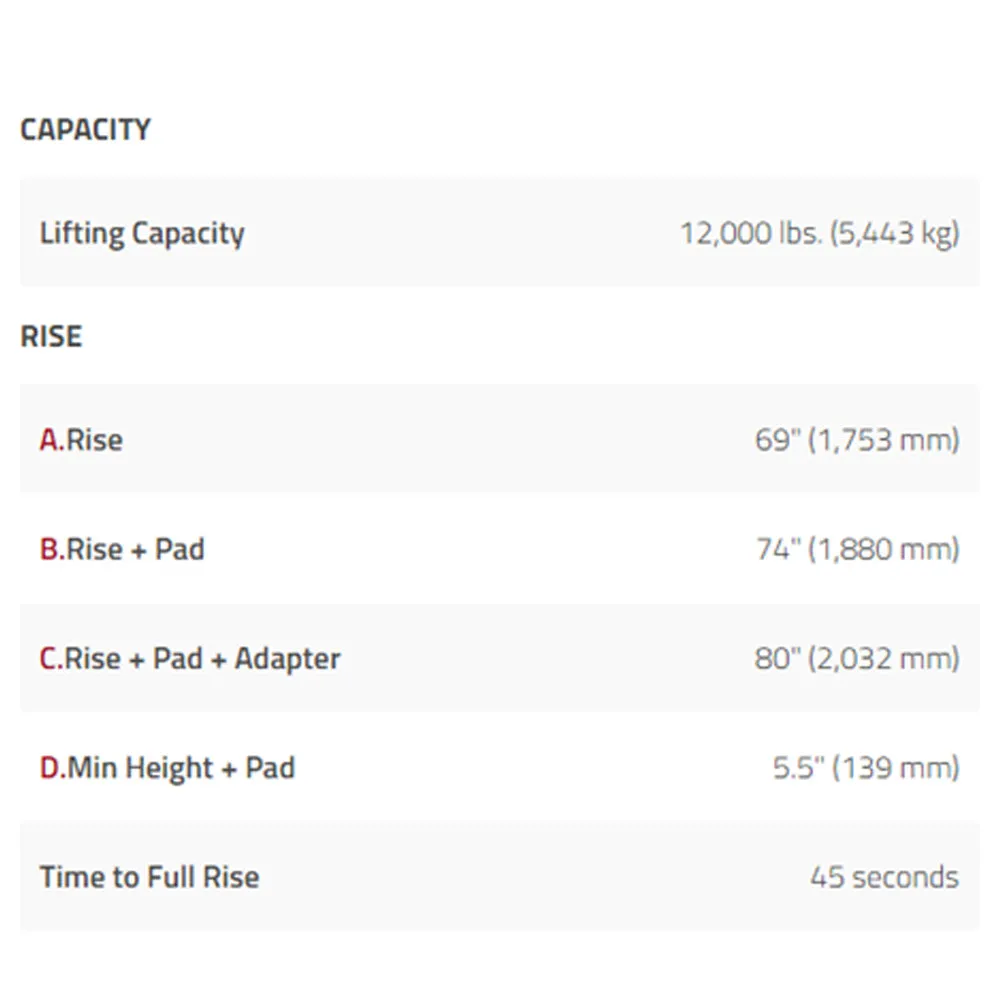The height and width of the screenshot is (1000, 1000).
Task: Select the A.Rise row label
Action: point(81,440)
